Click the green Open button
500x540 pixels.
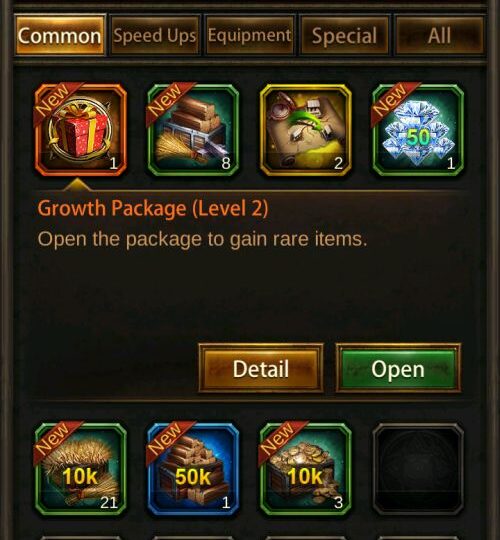[398, 368]
